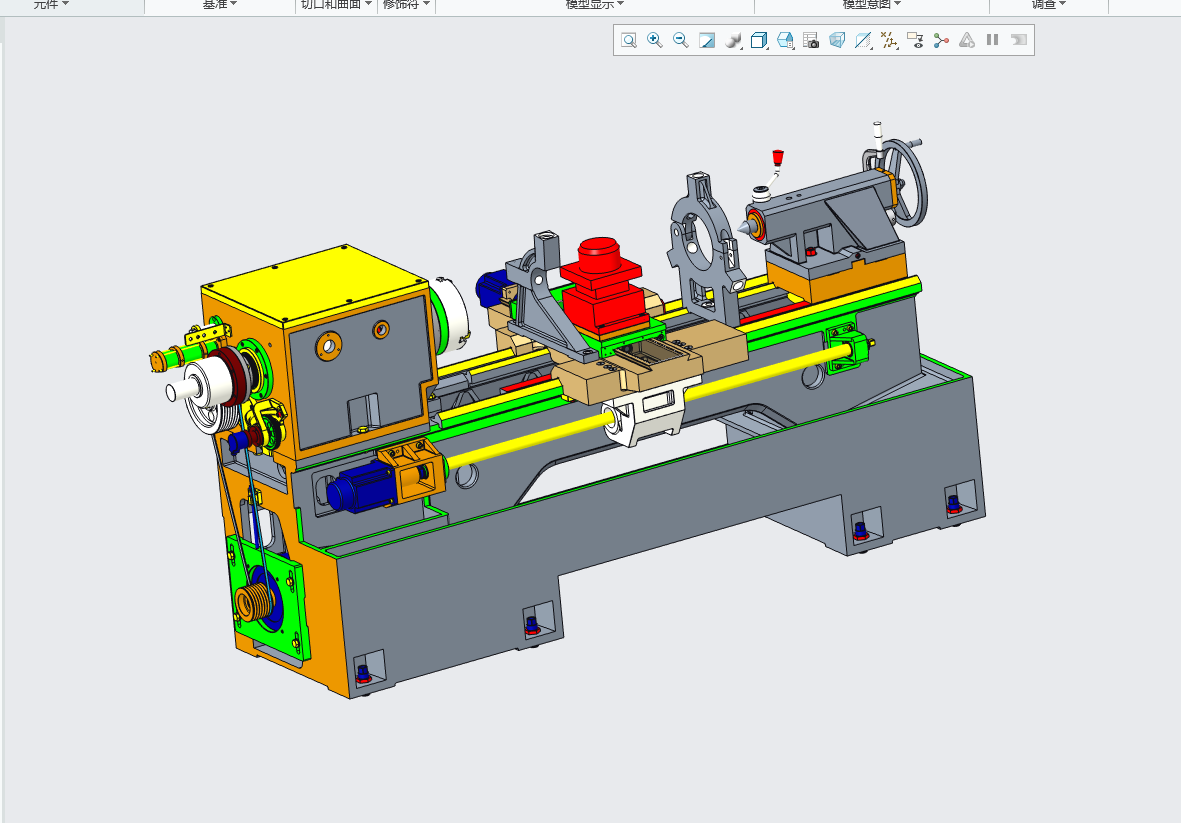The height and width of the screenshot is (823, 1181).
Task: Open the Datum Display Filters icon
Action: 890,41
